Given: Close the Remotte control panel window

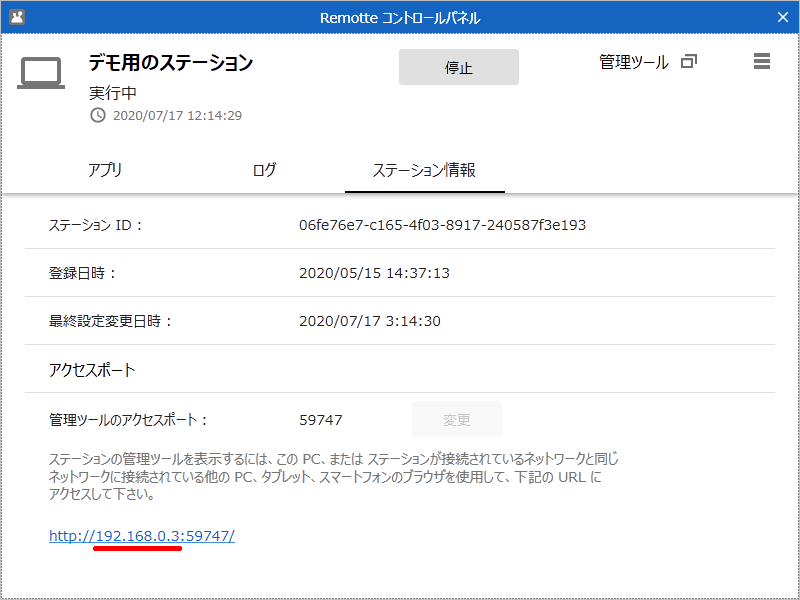Looking at the screenshot, I should [783, 17].
